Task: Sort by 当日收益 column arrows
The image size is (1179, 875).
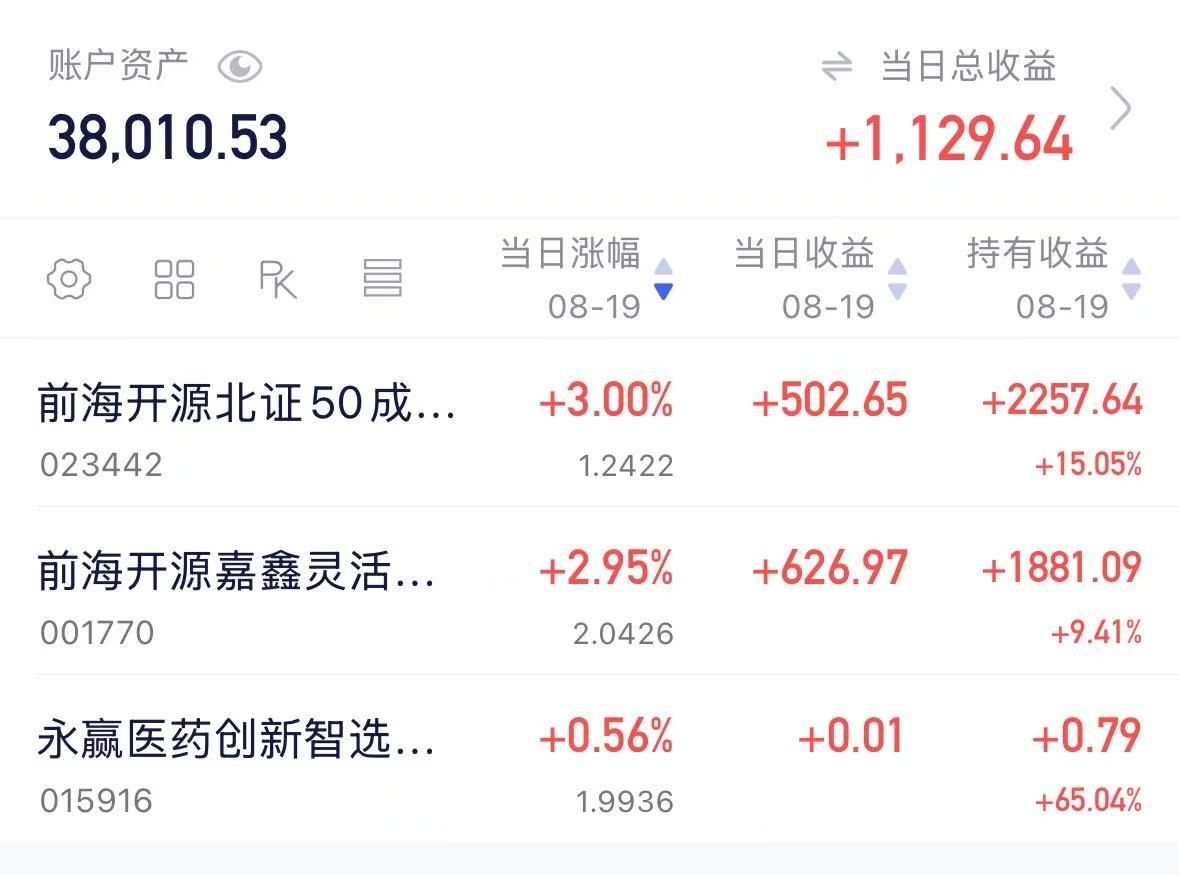Action: pos(897,279)
